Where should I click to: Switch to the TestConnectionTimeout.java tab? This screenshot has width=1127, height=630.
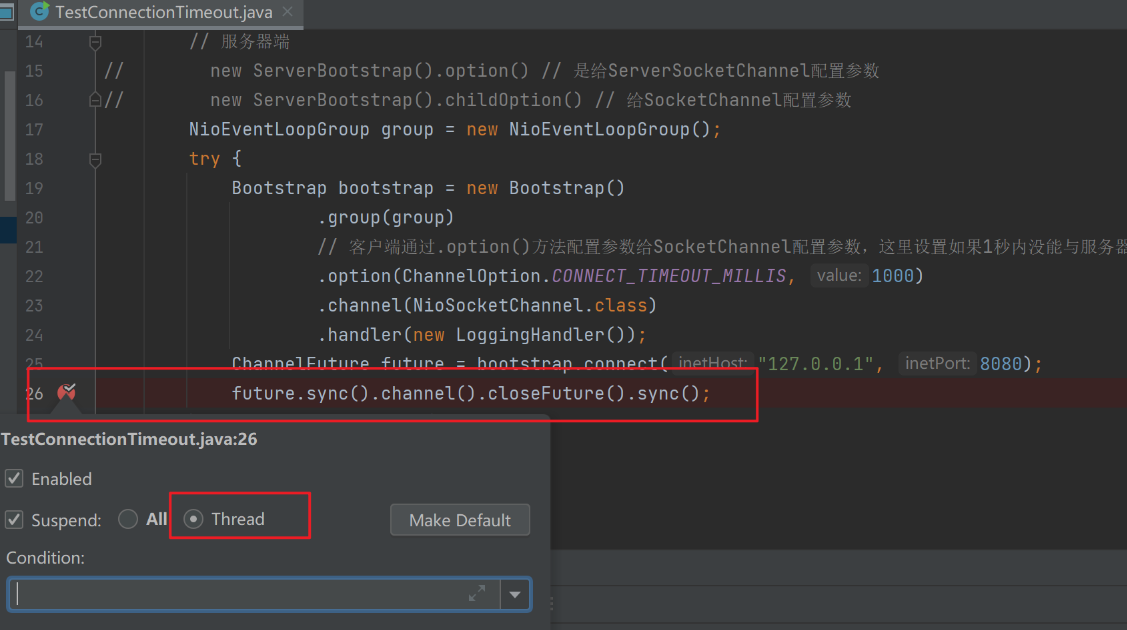(x=160, y=12)
